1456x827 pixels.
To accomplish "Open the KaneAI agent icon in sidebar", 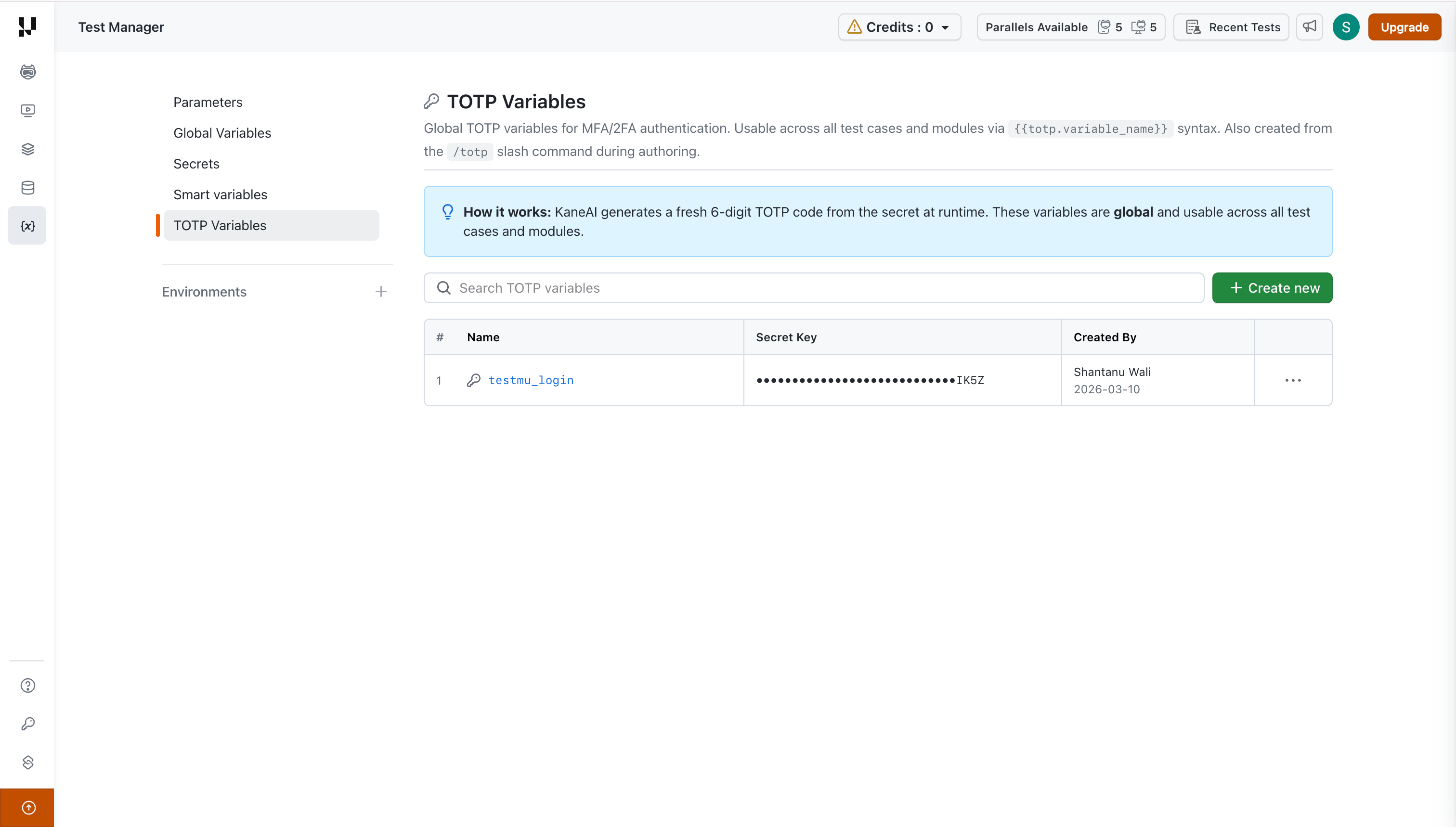I will pos(26,72).
